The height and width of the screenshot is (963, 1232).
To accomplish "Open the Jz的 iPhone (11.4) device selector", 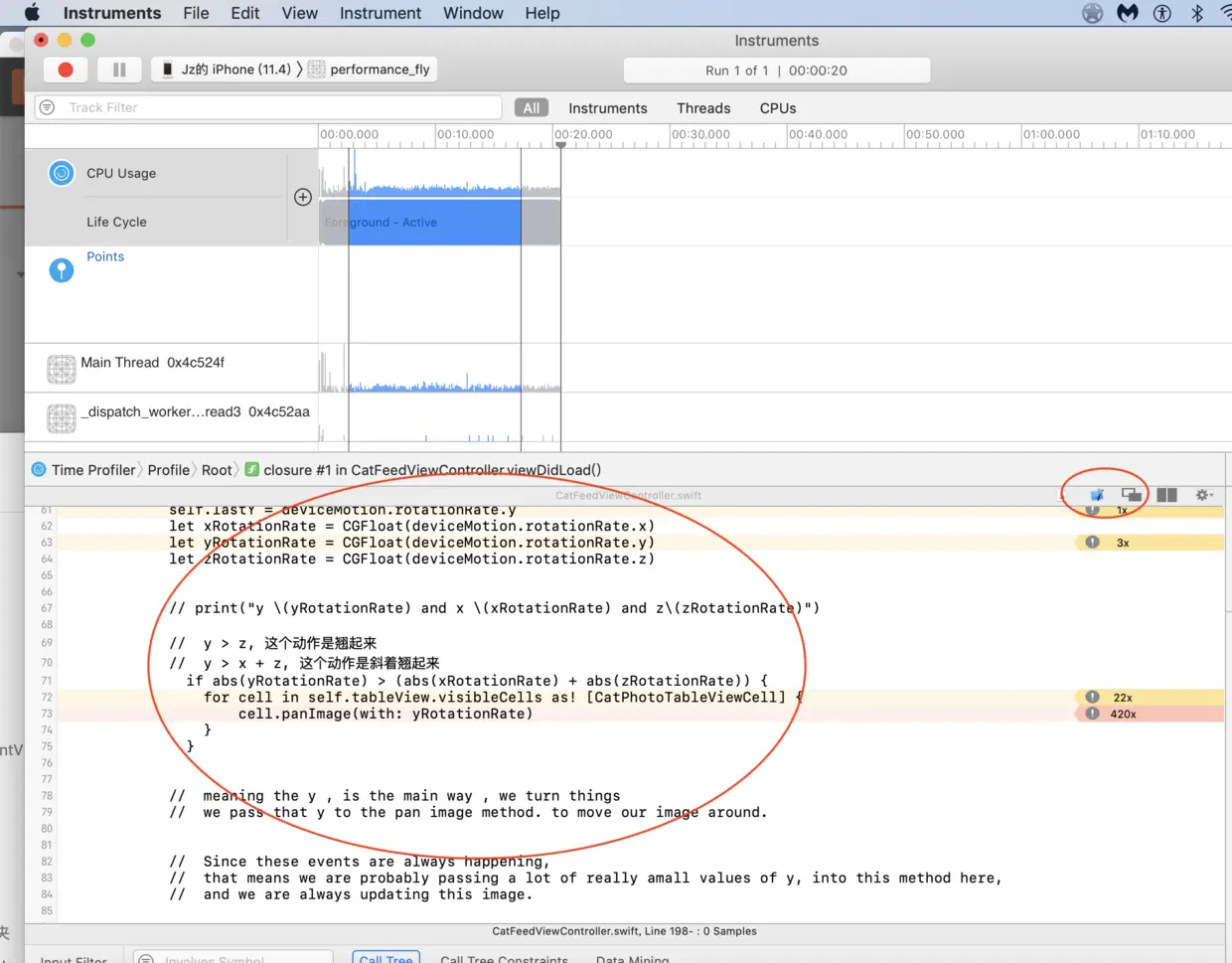I will pos(227,70).
